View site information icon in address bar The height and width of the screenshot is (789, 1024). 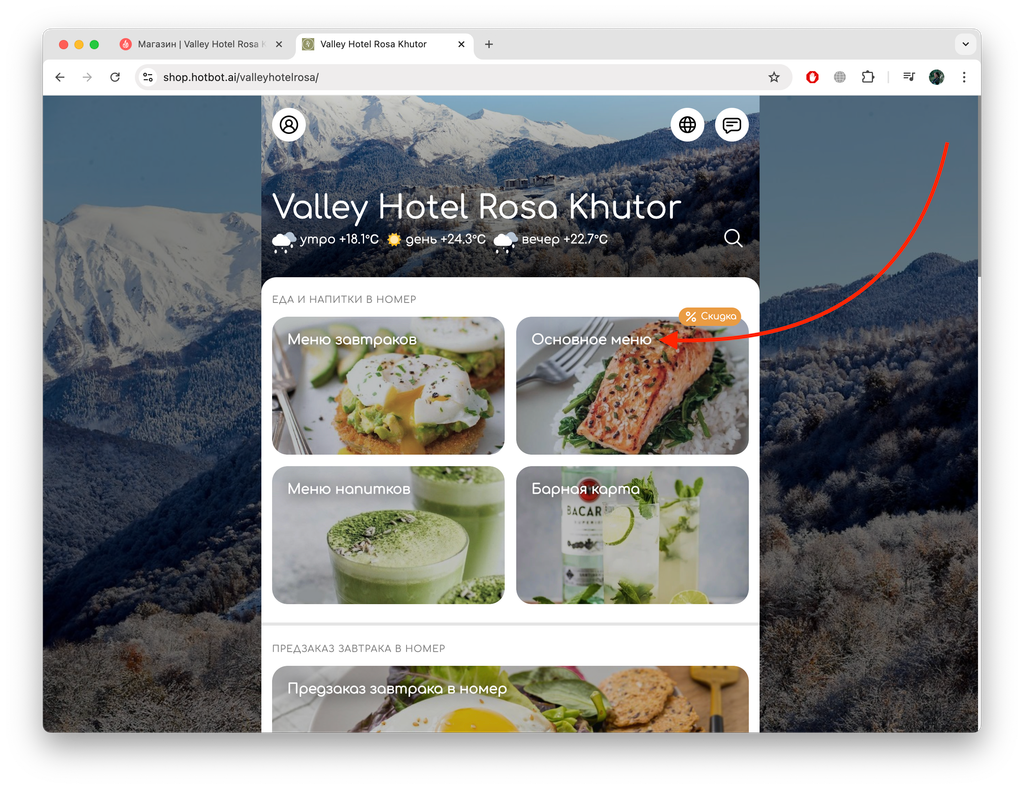(x=148, y=77)
